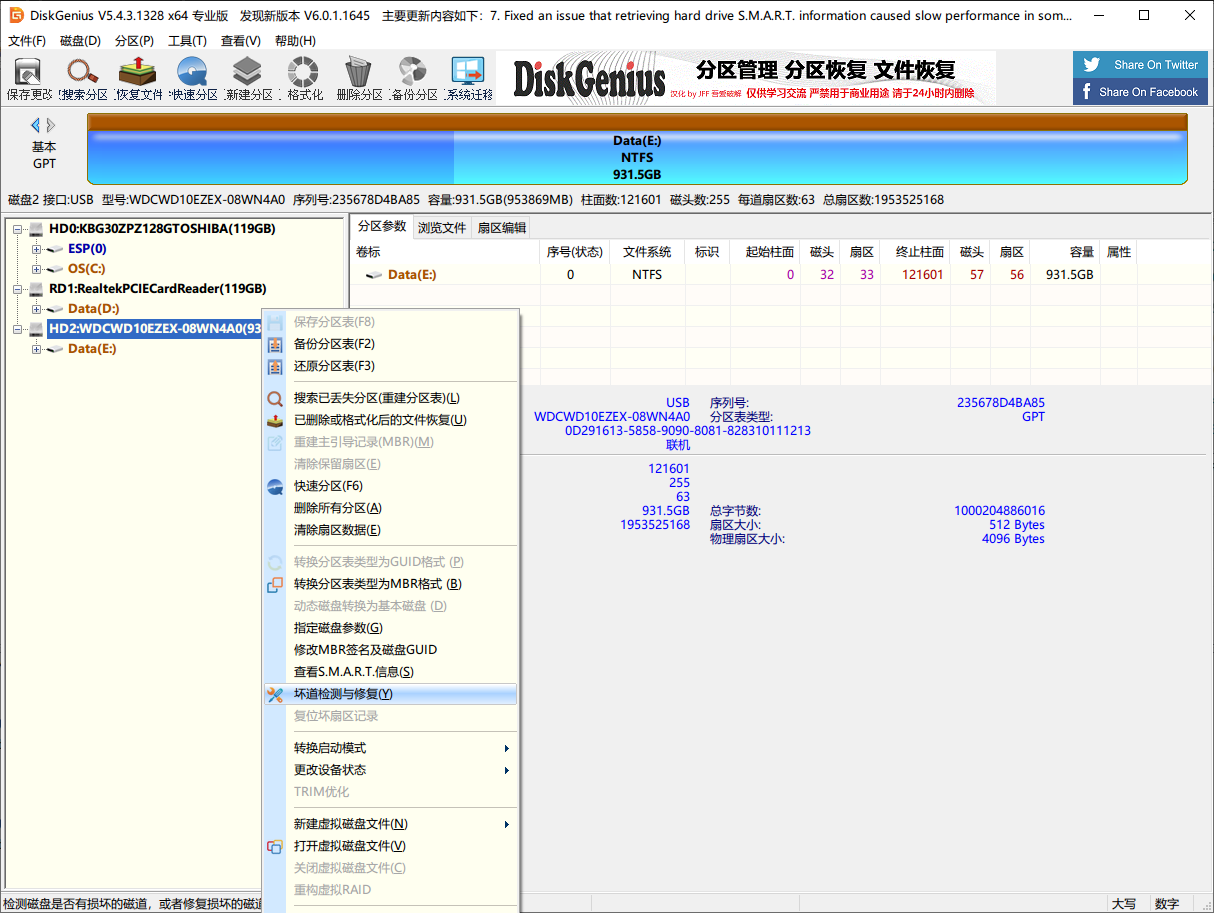Open the 文件(F) menu
Viewport: 1214px width, 913px height.
27,41
